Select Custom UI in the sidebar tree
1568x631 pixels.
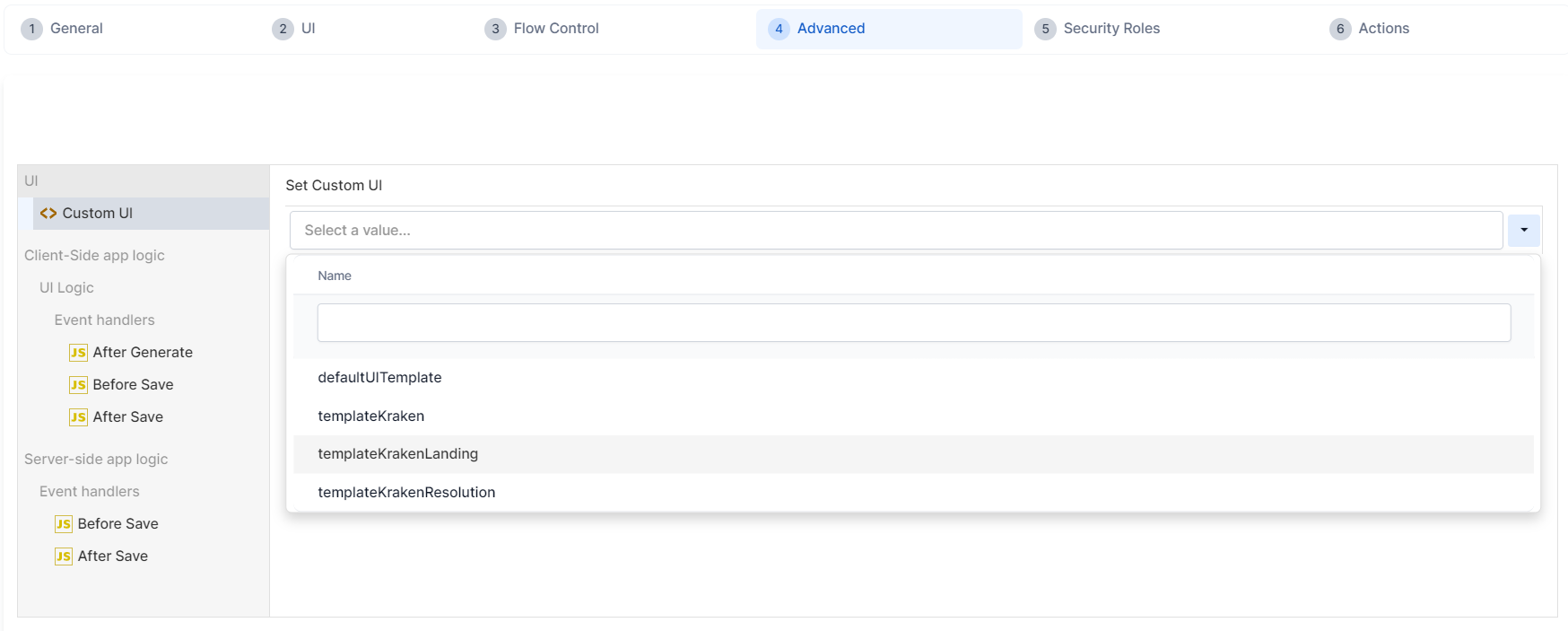[x=98, y=214]
